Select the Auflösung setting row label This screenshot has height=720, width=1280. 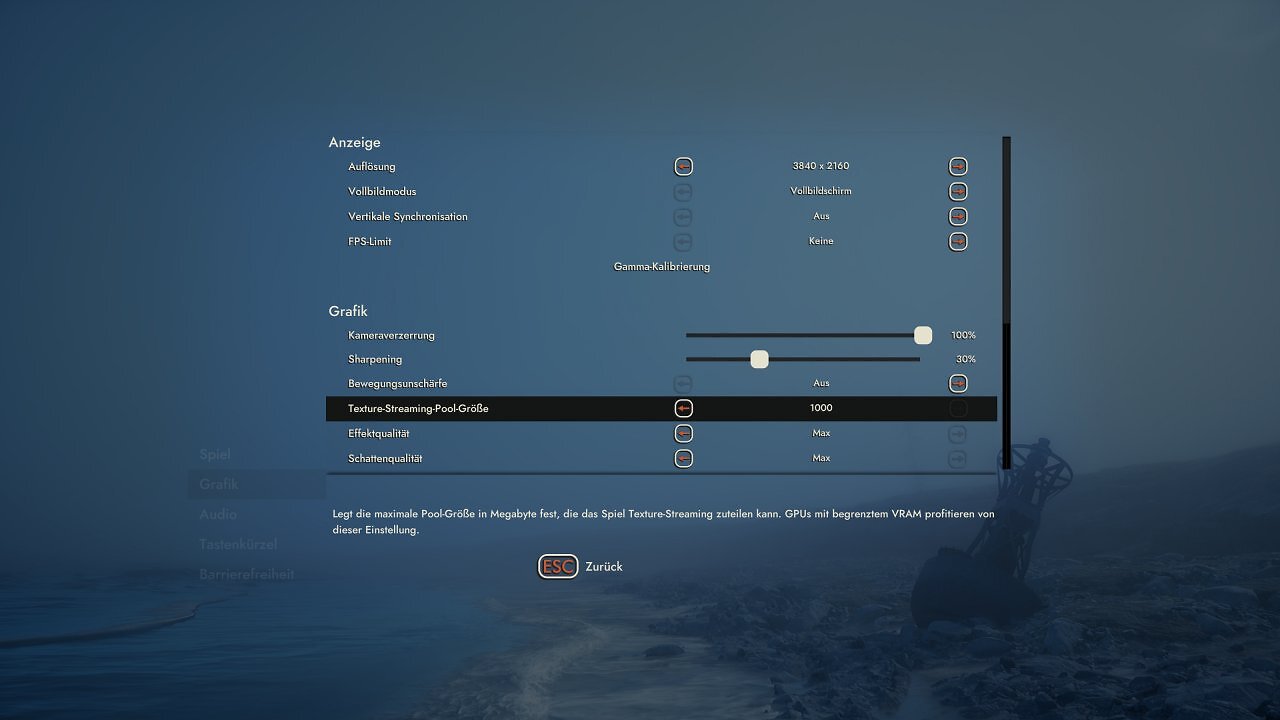pyautogui.click(x=372, y=167)
